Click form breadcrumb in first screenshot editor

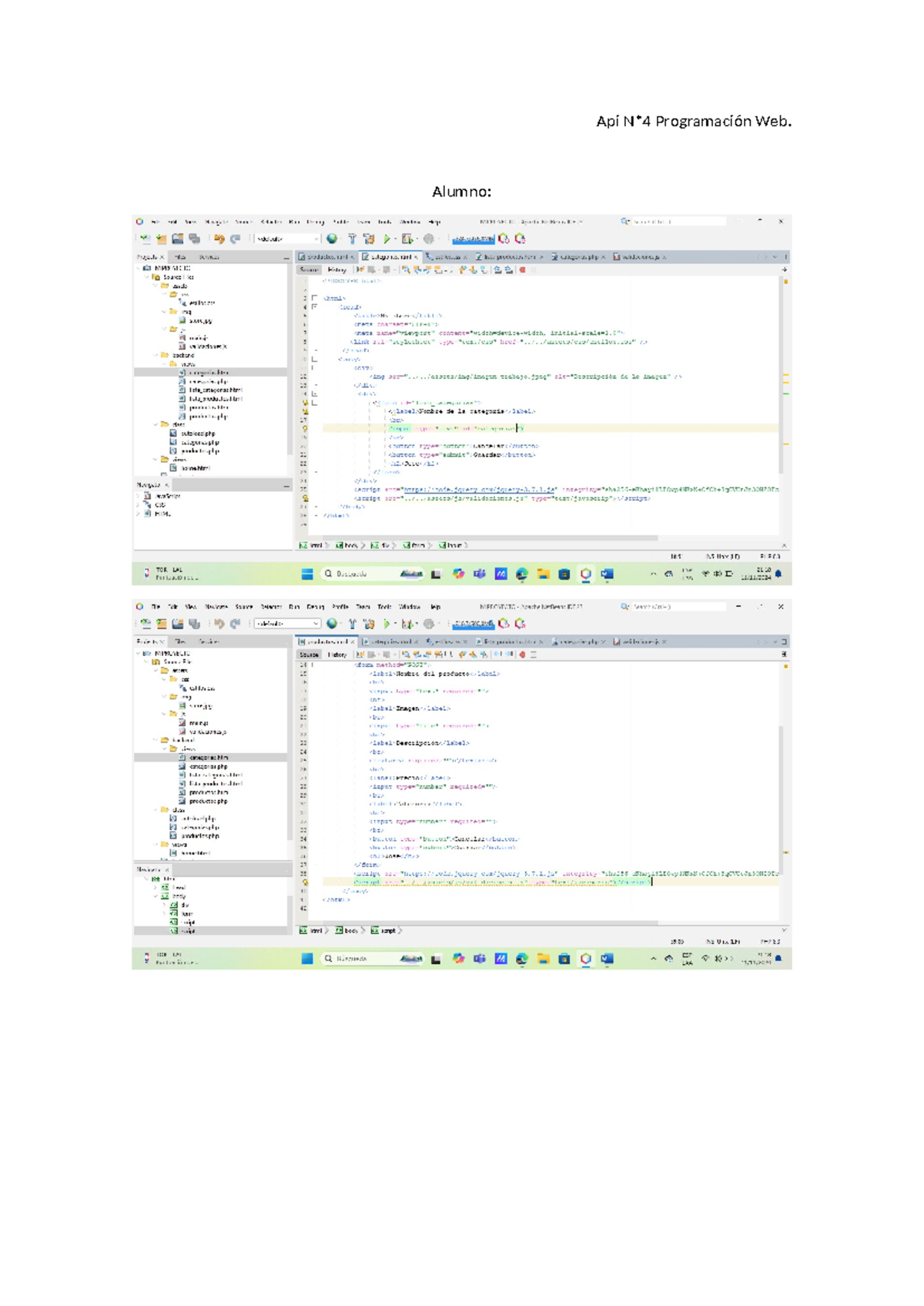point(414,545)
